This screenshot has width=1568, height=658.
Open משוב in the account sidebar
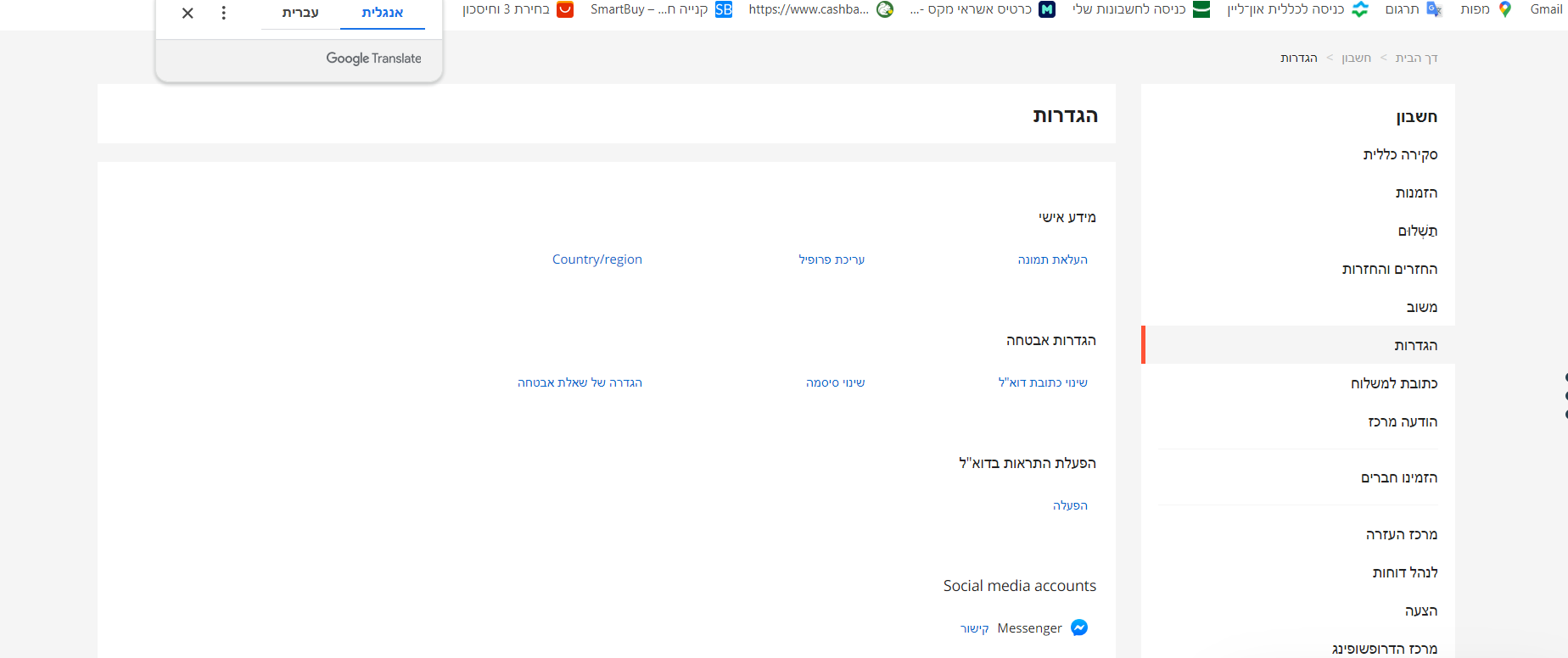tap(1422, 307)
